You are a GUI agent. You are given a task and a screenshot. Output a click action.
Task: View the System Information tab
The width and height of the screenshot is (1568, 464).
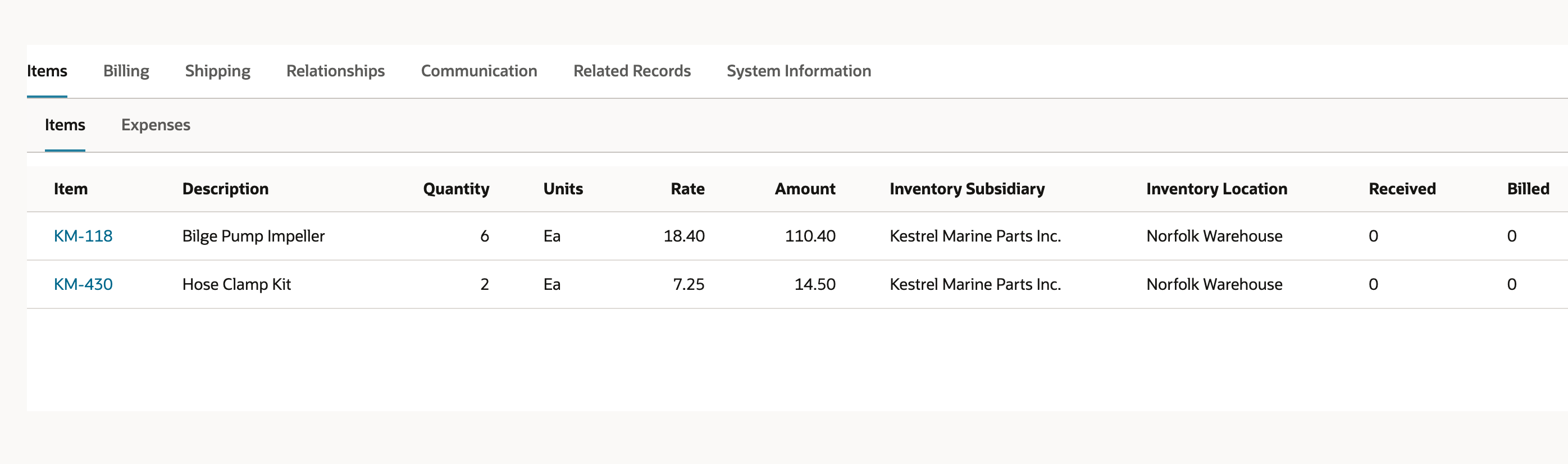tap(799, 71)
